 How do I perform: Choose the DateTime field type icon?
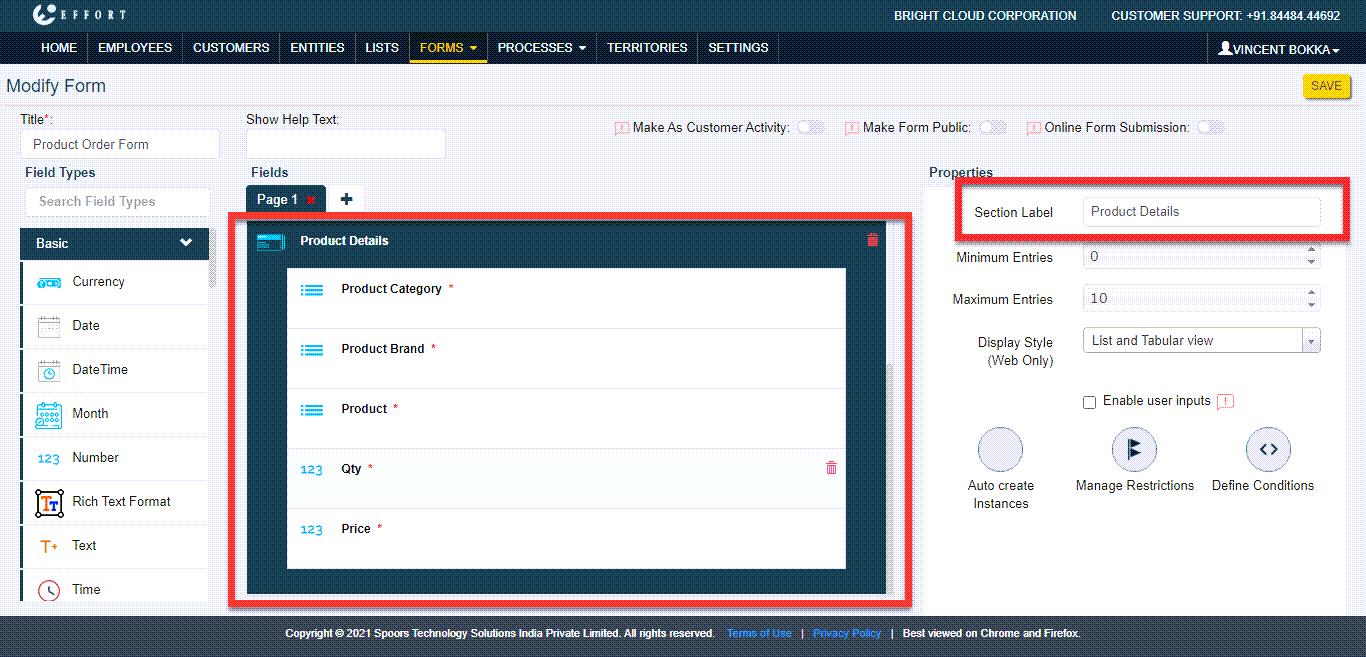(49, 370)
